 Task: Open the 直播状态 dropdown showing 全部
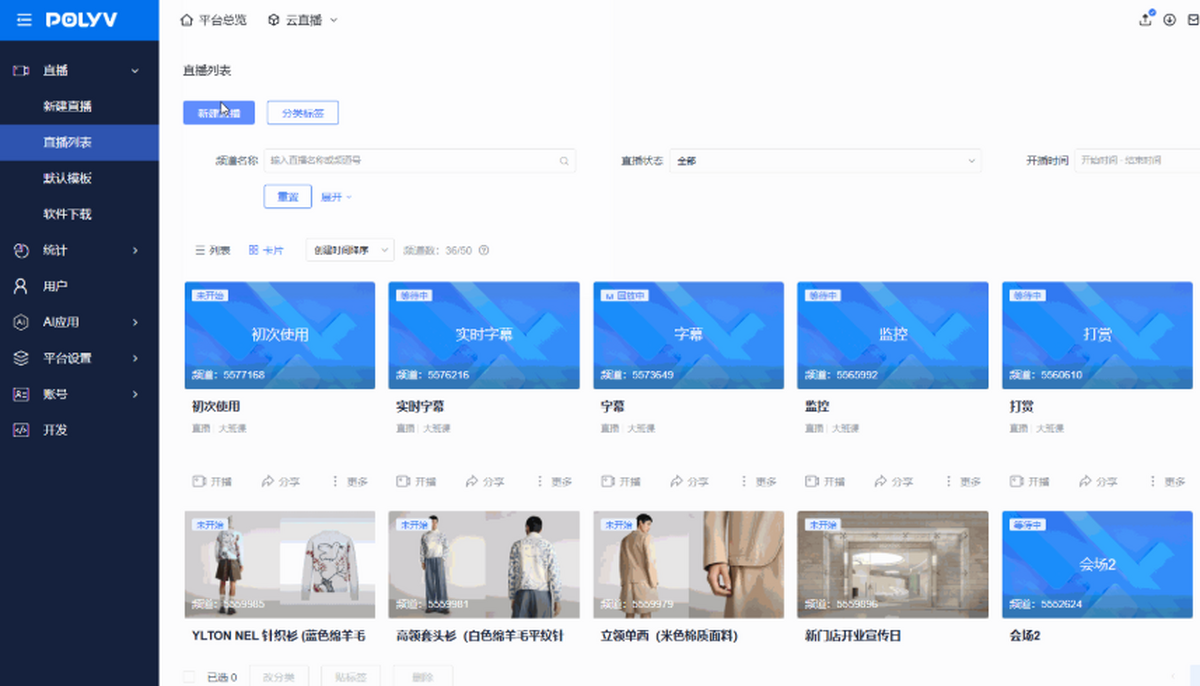point(825,161)
